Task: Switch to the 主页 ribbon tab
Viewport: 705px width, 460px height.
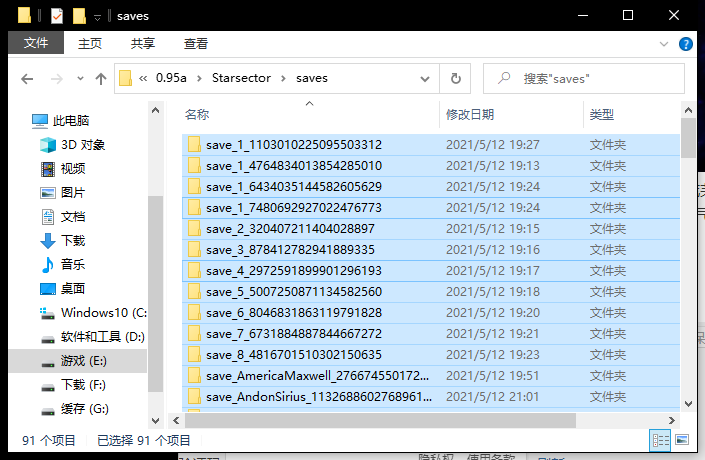Action: pos(90,44)
